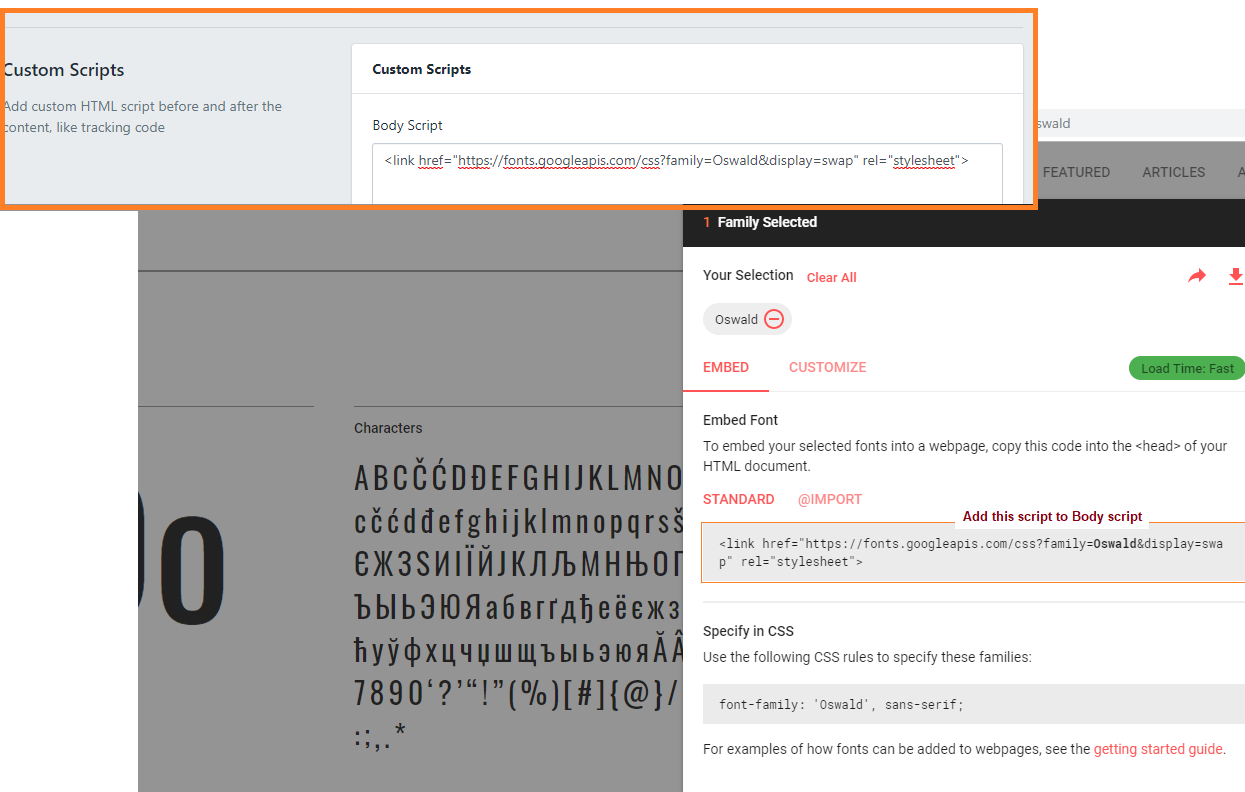Click the embed link code snippet

coord(970,553)
